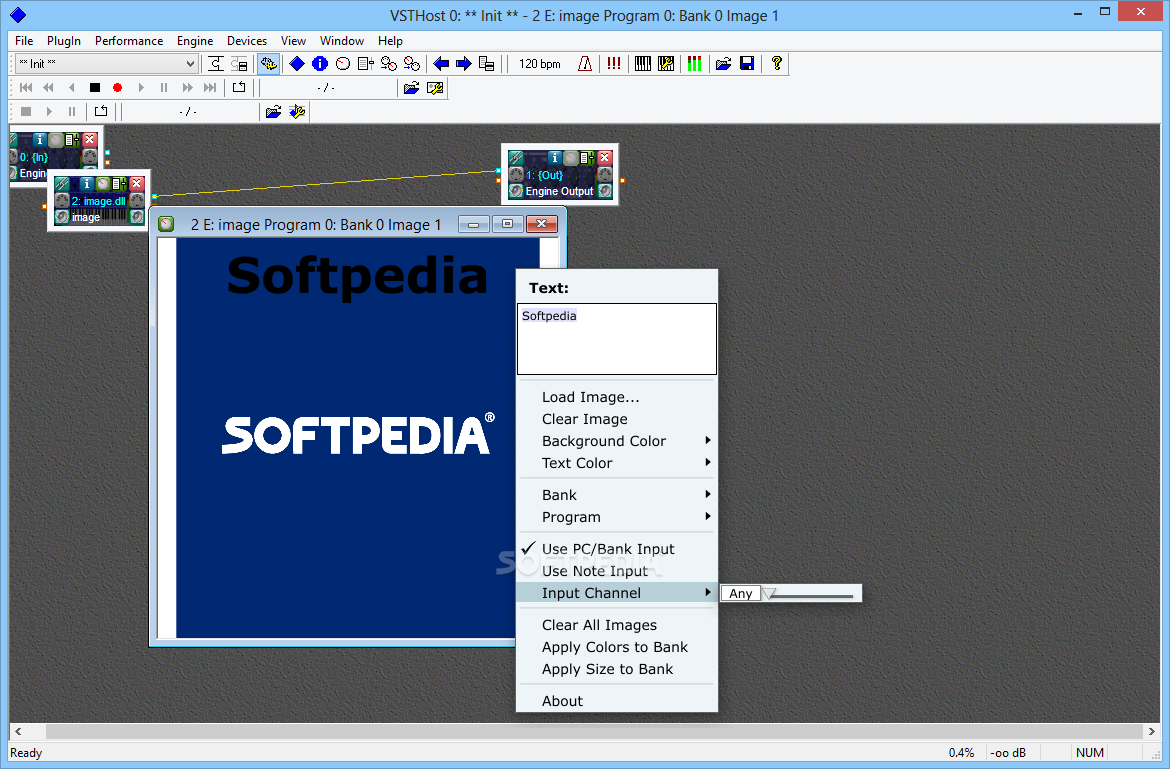Image resolution: width=1170 pixels, height=769 pixels.
Task: Open file in wave player bottom toolbar row
Action: [273, 112]
